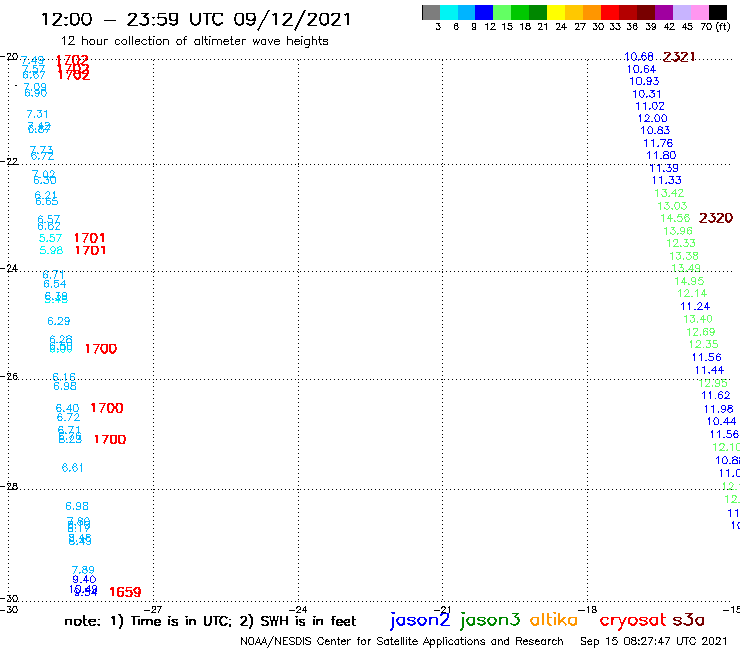Select the pink legend swatch
This screenshot has width=740, height=650.
[x=699, y=12]
